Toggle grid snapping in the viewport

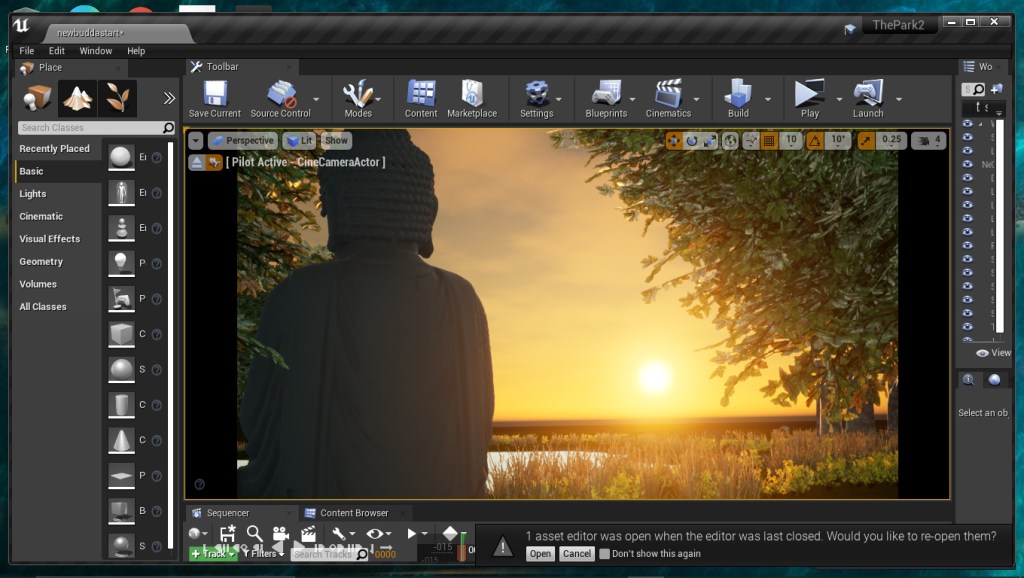(769, 141)
